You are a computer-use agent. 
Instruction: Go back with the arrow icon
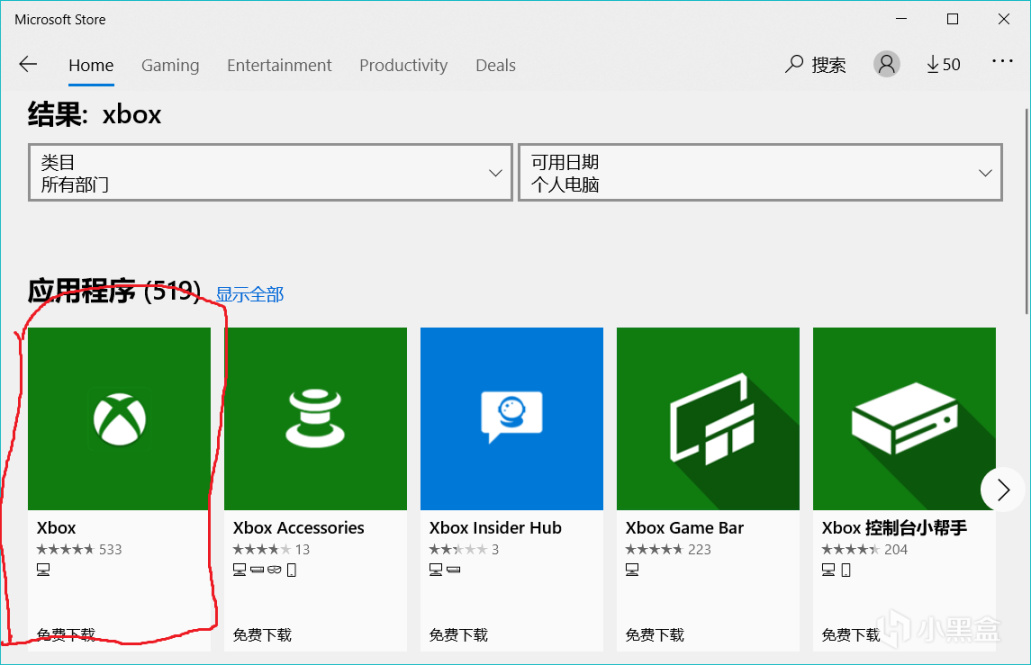[x=28, y=64]
